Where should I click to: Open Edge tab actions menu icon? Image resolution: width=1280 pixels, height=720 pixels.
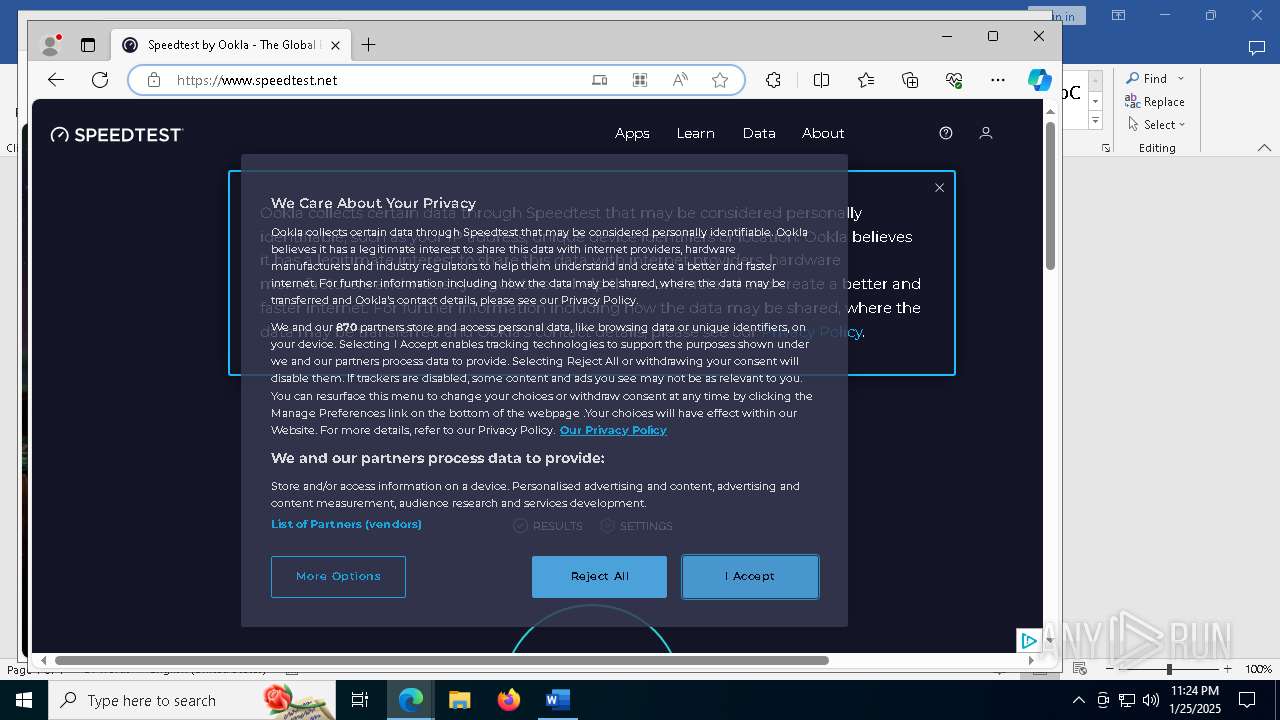(88, 45)
